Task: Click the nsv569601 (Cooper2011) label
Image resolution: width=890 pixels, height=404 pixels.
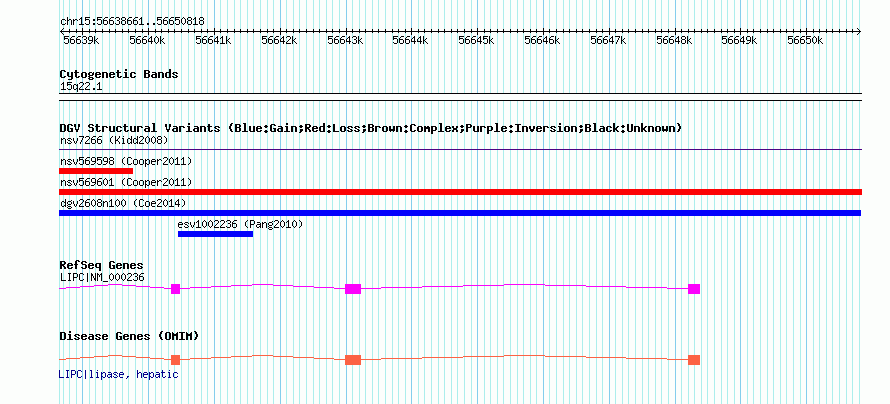Action: pyautogui.click(x=126, y=182)
